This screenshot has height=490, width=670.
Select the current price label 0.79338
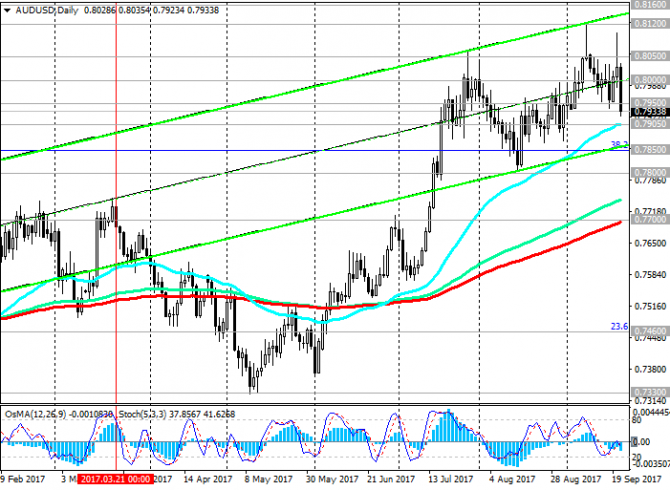click(650, 112)
